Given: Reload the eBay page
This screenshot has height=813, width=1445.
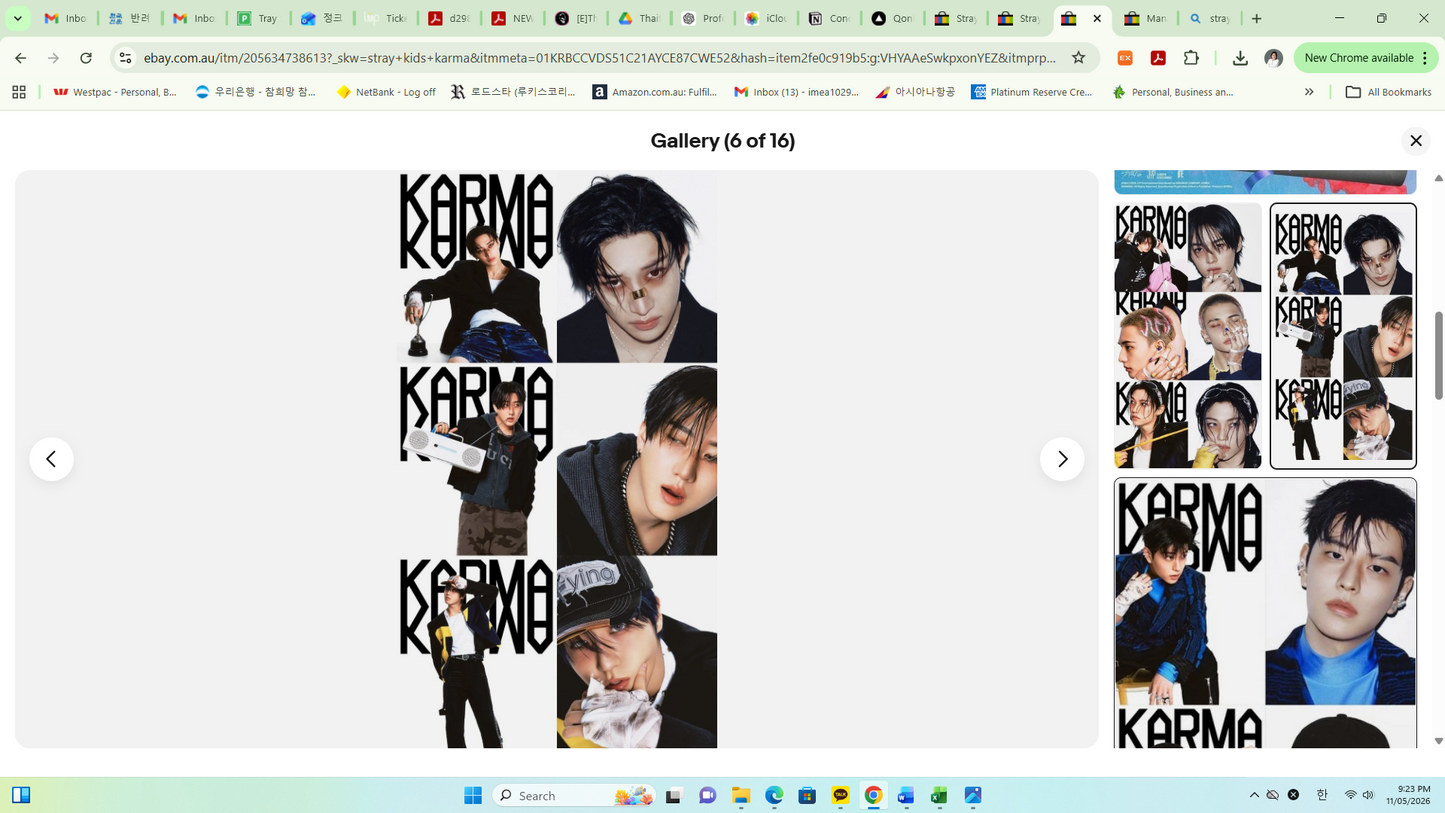Looking at the screenshot, I should [86, 58].
